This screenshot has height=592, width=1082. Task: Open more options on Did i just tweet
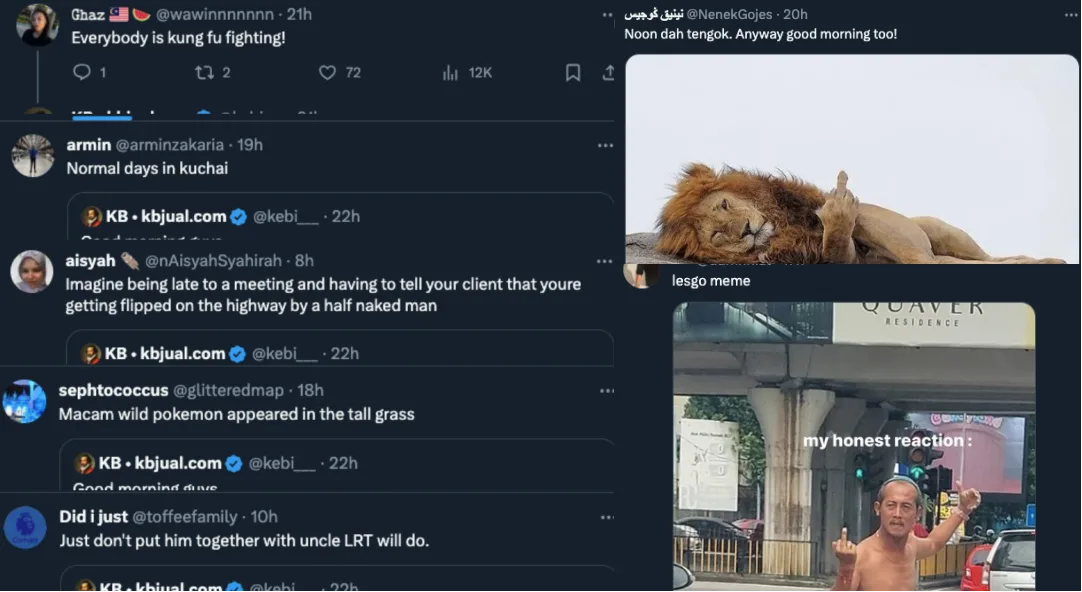(605, 517)
